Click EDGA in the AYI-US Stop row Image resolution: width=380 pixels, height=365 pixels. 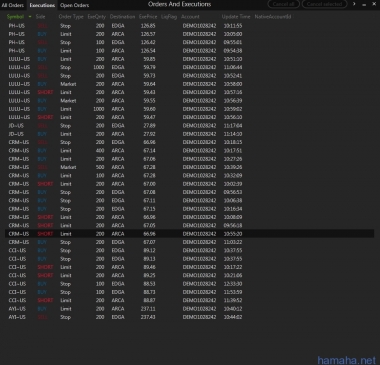pos(118,317)
